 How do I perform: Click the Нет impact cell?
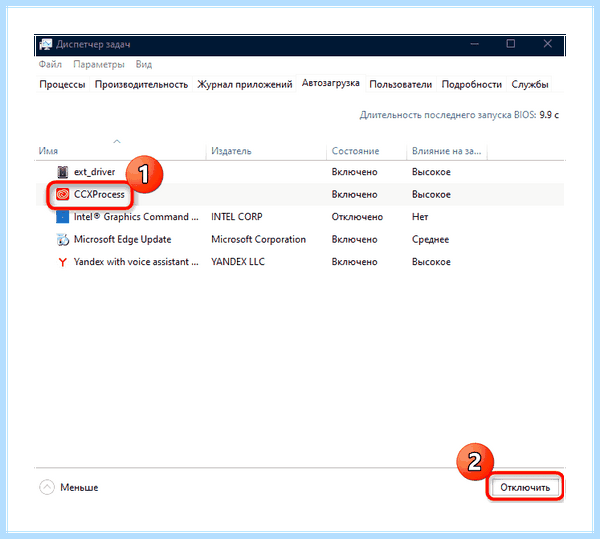420,217
